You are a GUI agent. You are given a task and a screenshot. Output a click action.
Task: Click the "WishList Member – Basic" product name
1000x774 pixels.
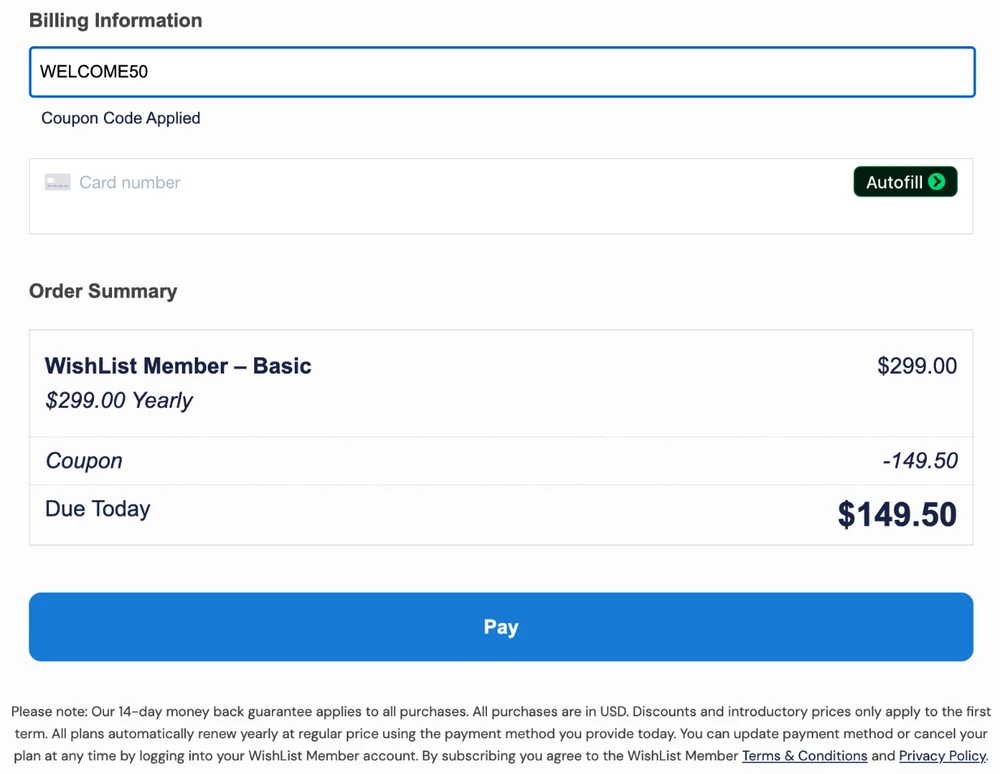coord(178,366)
